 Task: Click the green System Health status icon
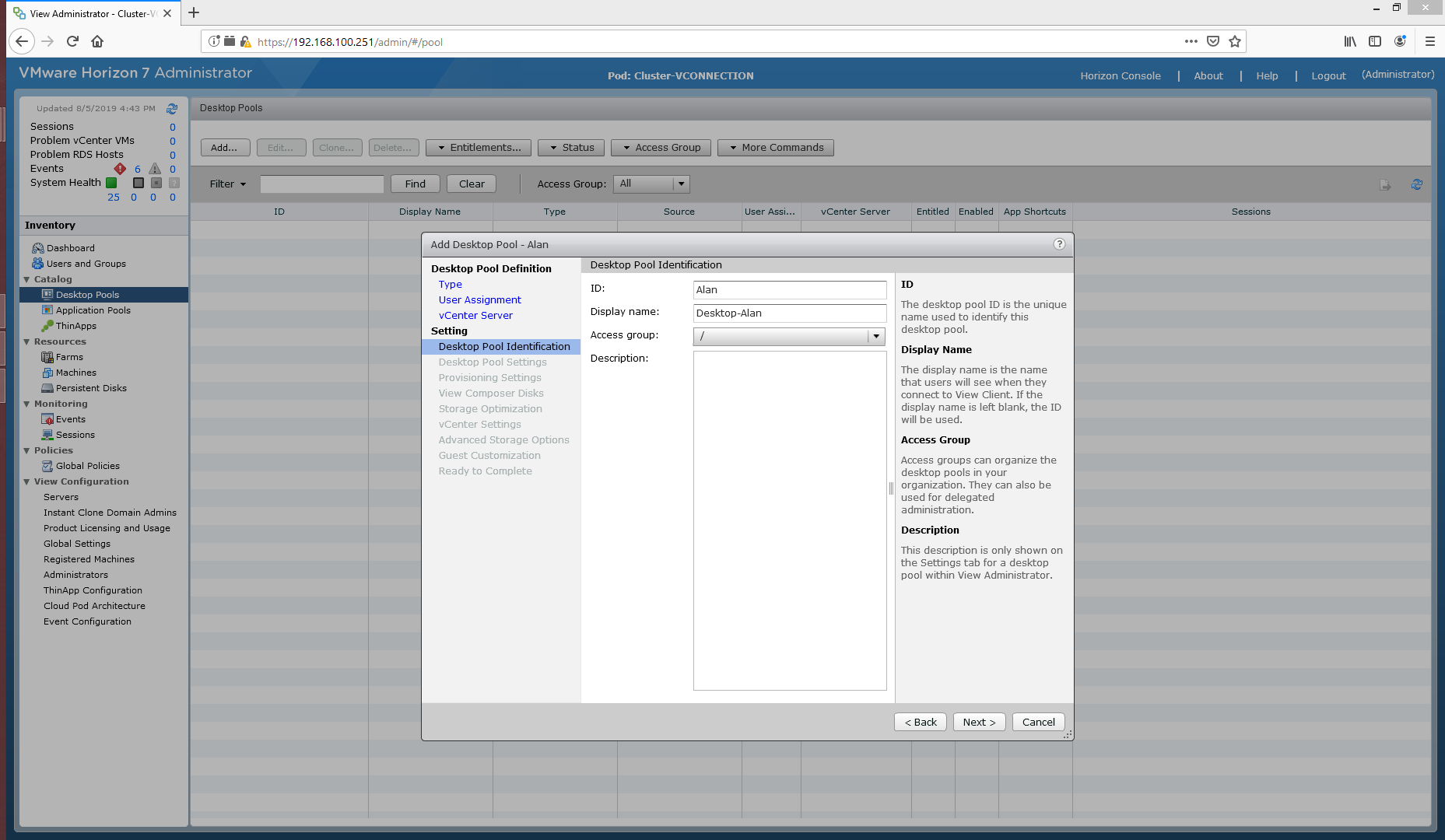(x=111, y=183)
